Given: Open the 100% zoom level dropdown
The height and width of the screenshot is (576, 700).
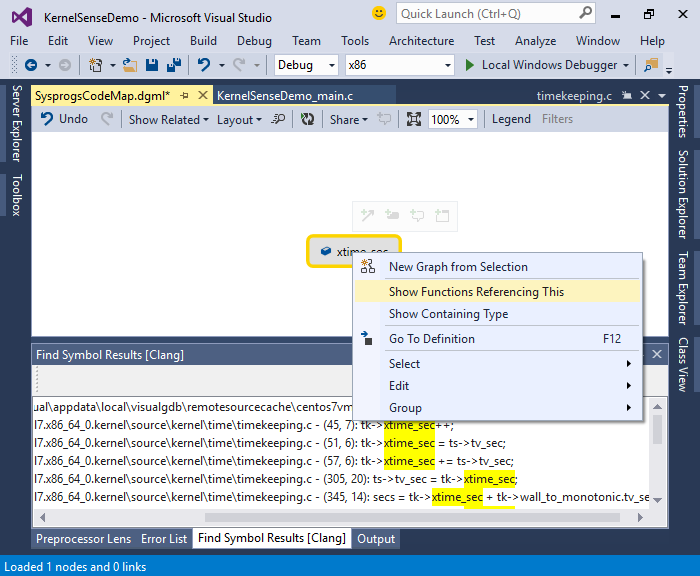Looking at the screenshot, I should point(471,120).
